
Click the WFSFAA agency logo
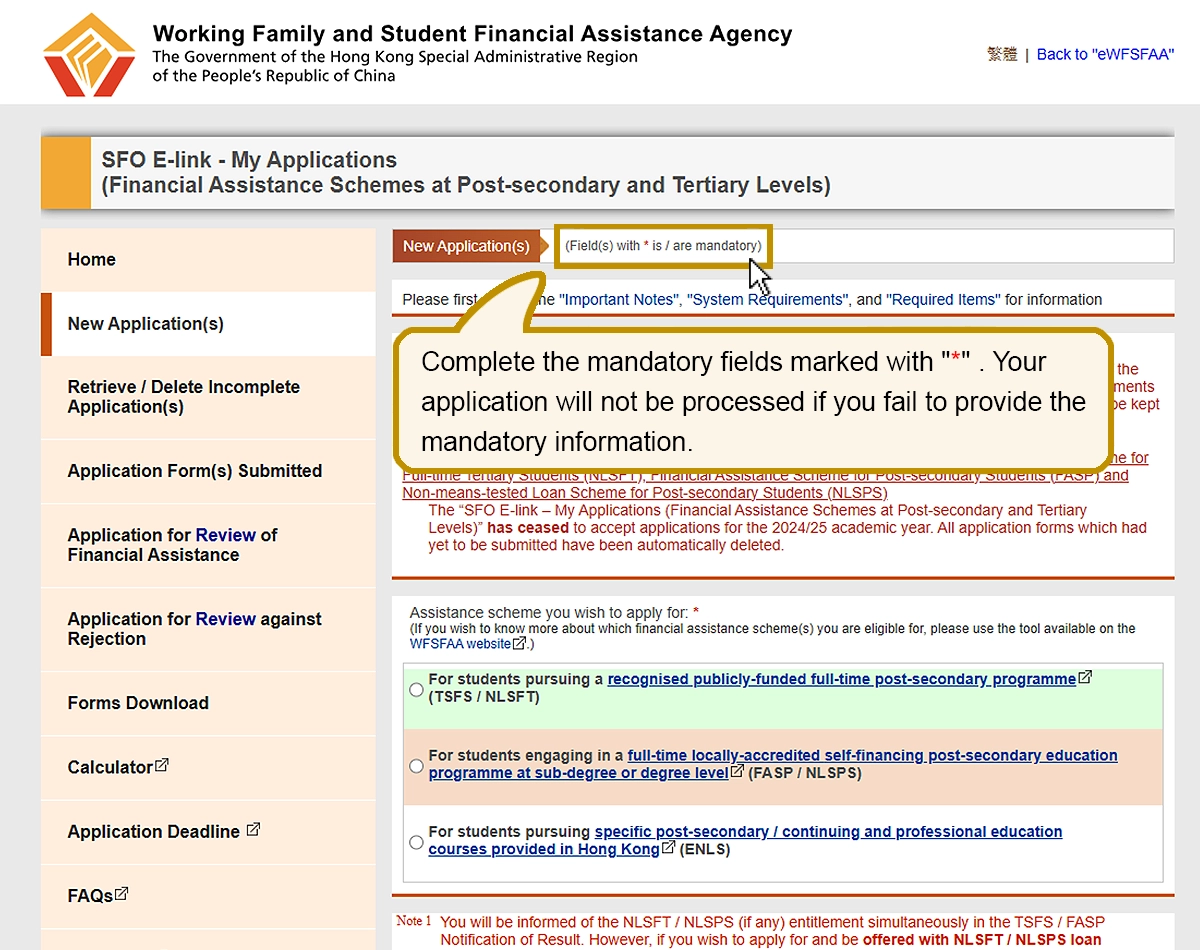89,55
